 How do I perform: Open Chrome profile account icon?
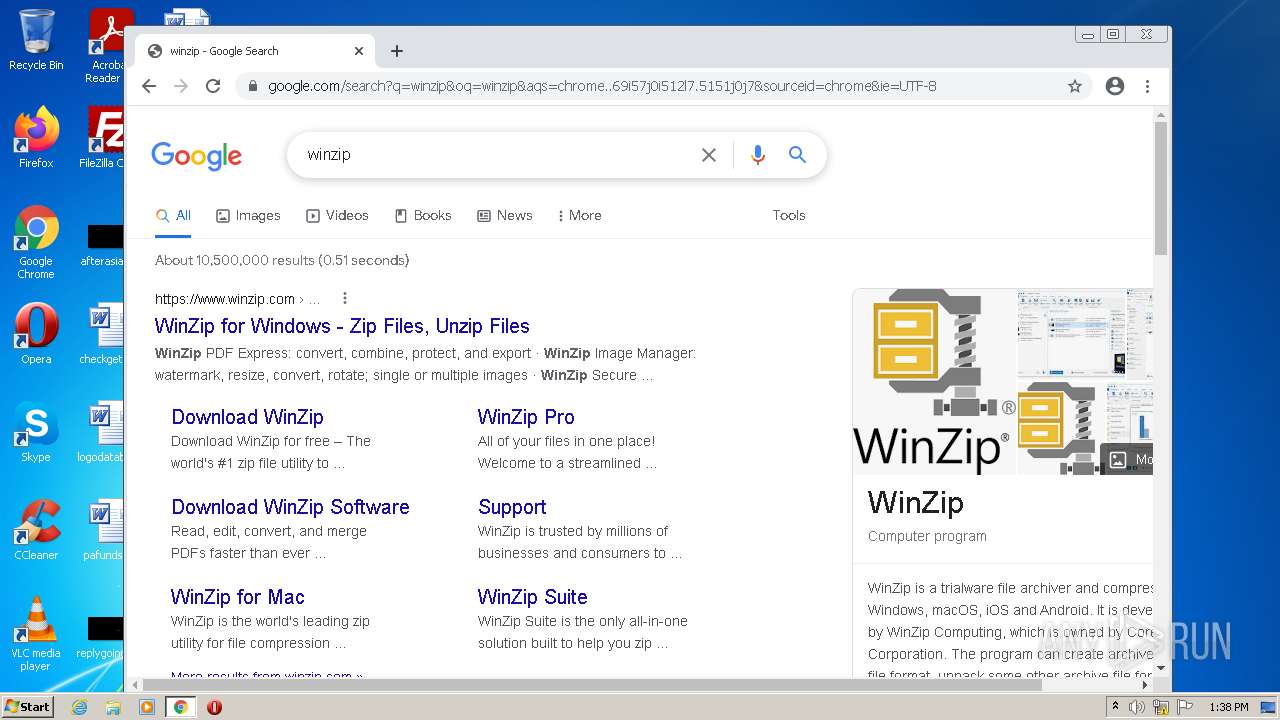coord(1115,86)
